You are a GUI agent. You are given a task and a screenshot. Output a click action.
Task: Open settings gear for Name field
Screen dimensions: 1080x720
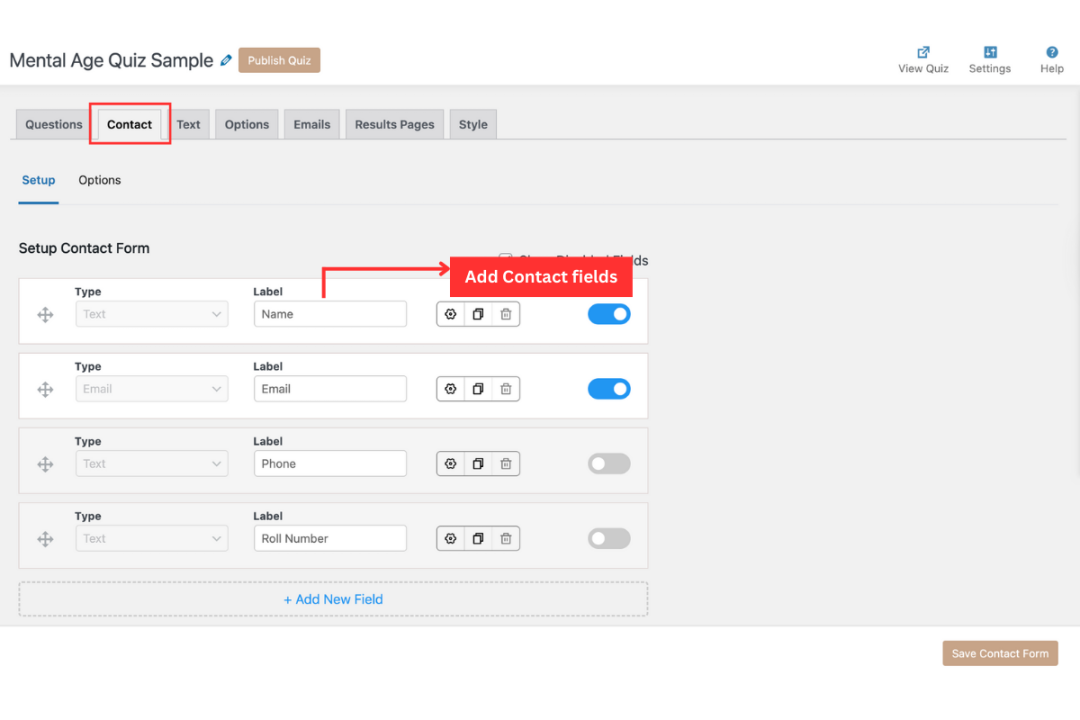pyautogui.click(x=451, y=314)
